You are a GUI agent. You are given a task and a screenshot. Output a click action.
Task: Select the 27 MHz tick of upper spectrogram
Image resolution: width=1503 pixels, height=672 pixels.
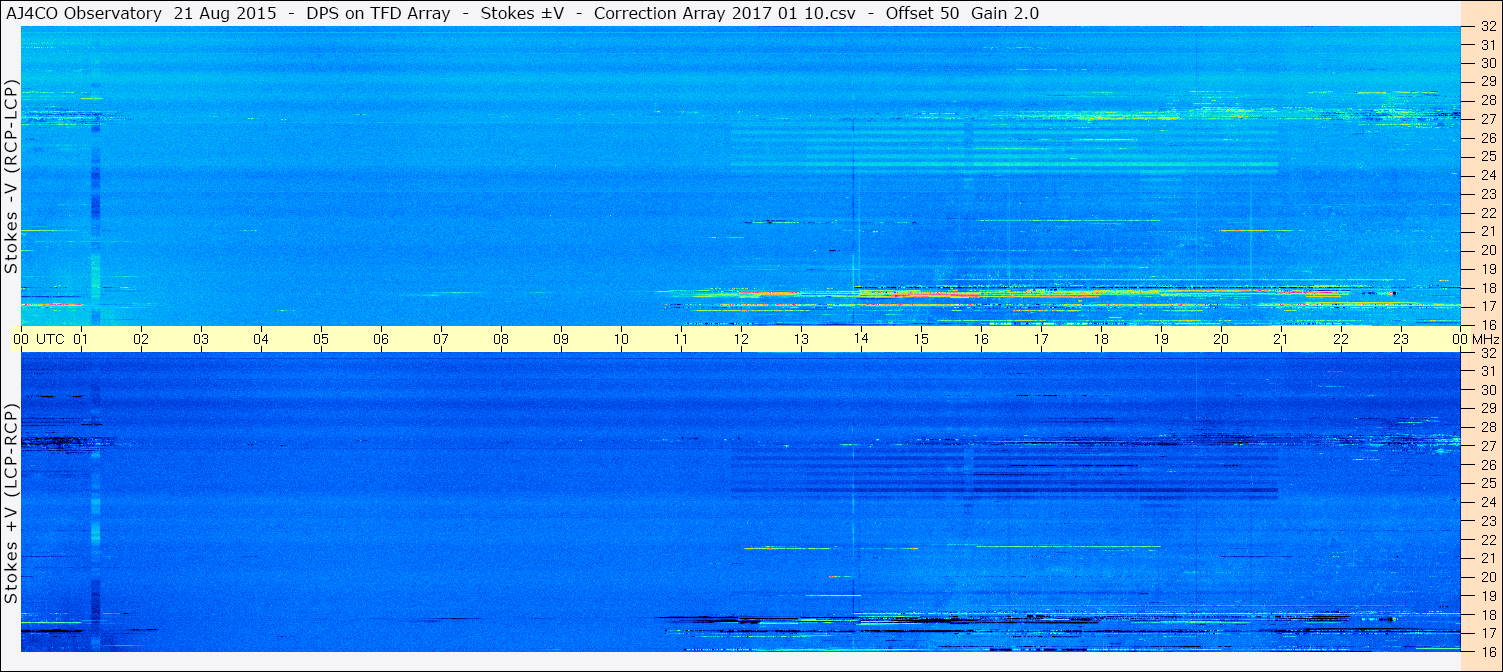click(1487, 119)
